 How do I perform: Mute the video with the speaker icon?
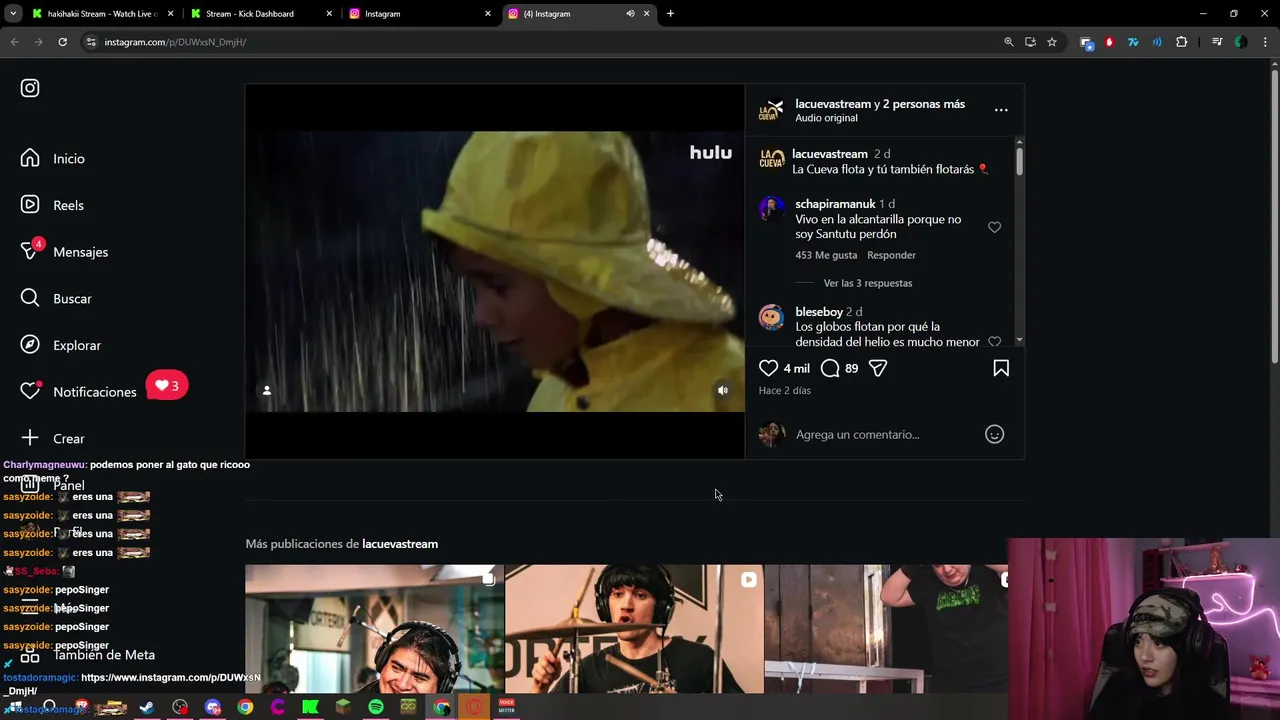pyautogui.click(x=723, y=390)
